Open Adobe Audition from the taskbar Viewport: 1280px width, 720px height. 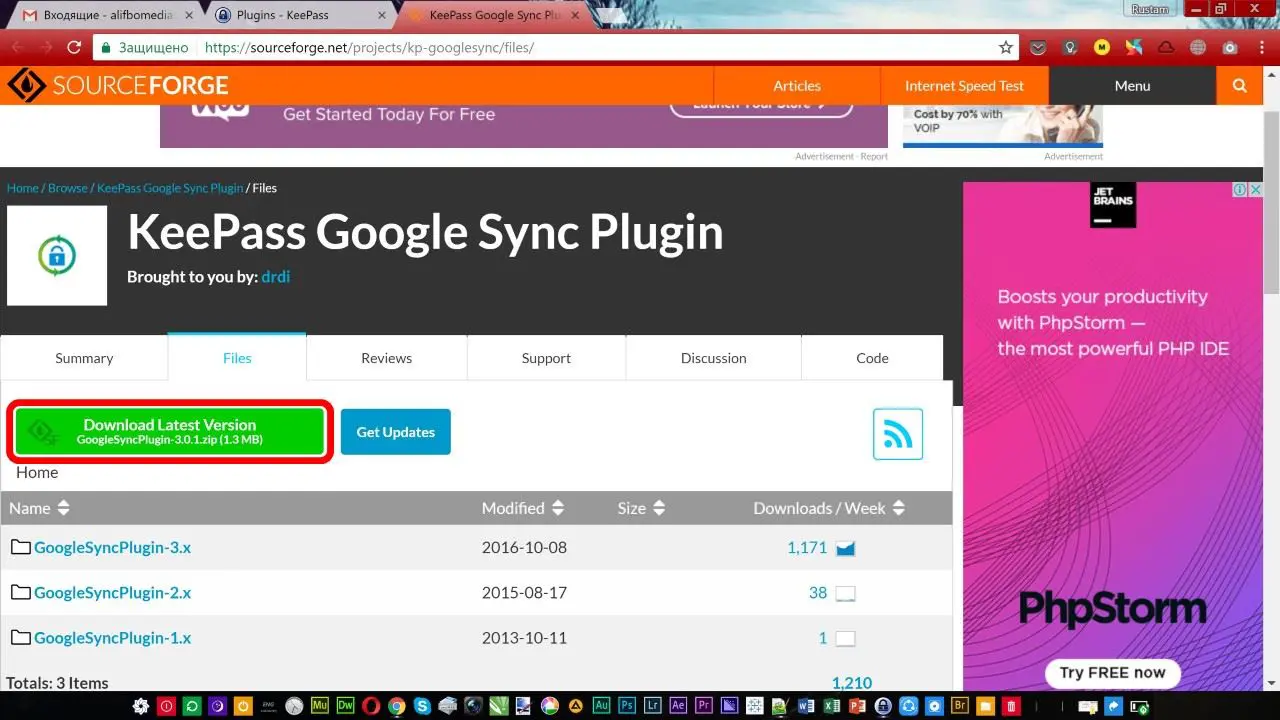point(601,707)
